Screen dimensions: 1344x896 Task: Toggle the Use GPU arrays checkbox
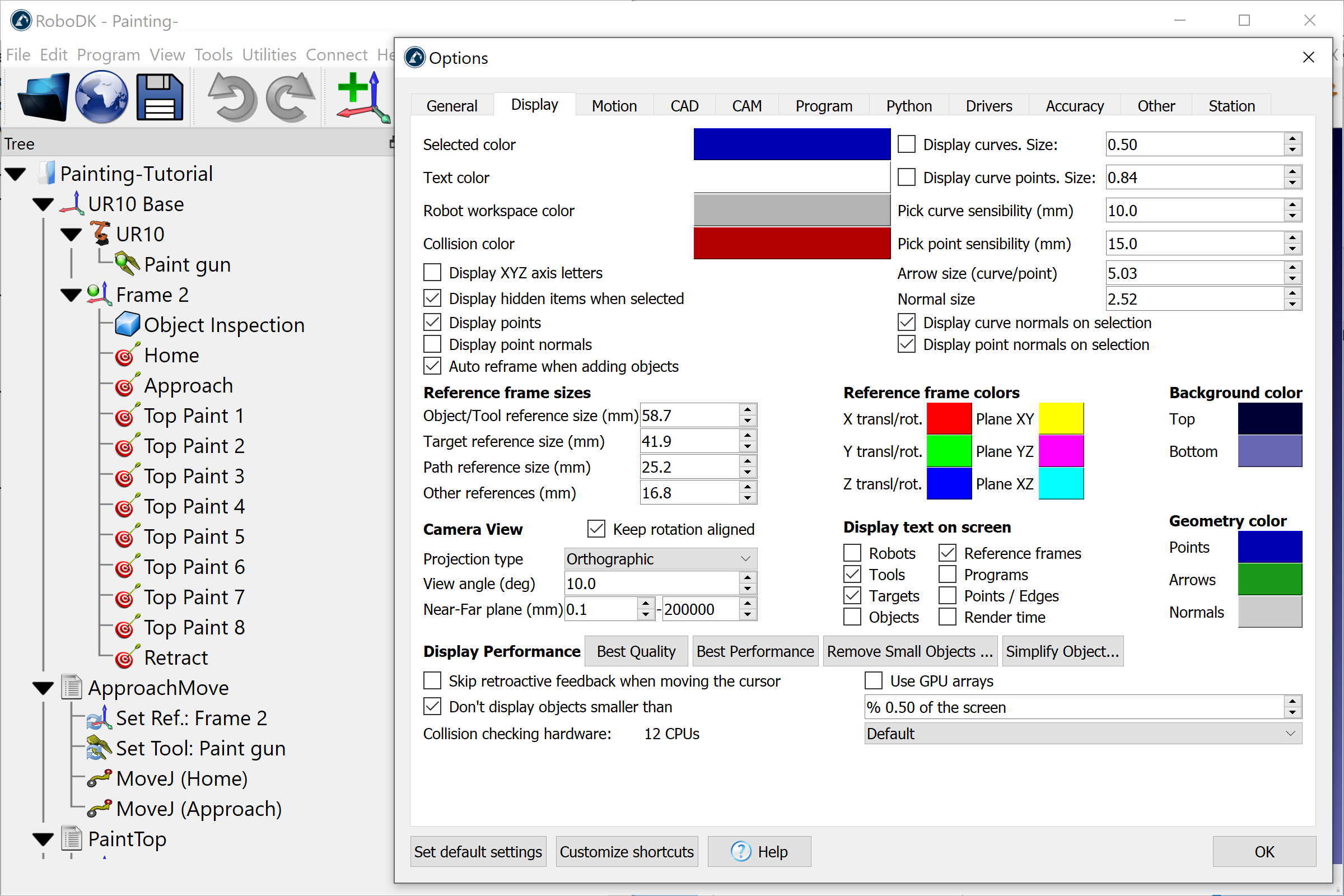(873, 680)
